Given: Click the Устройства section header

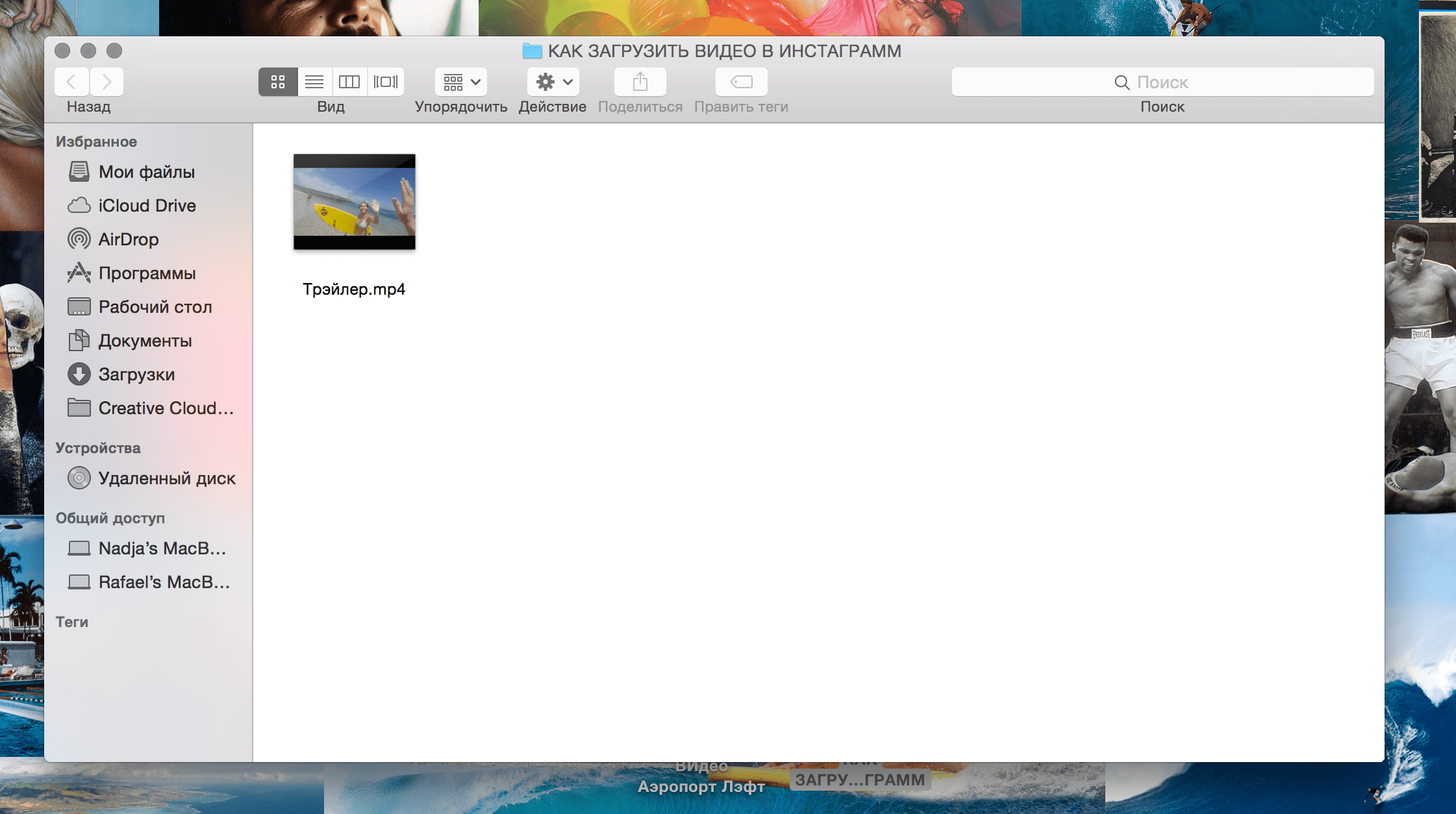Looking at the screenshot, I should point(98,448).
